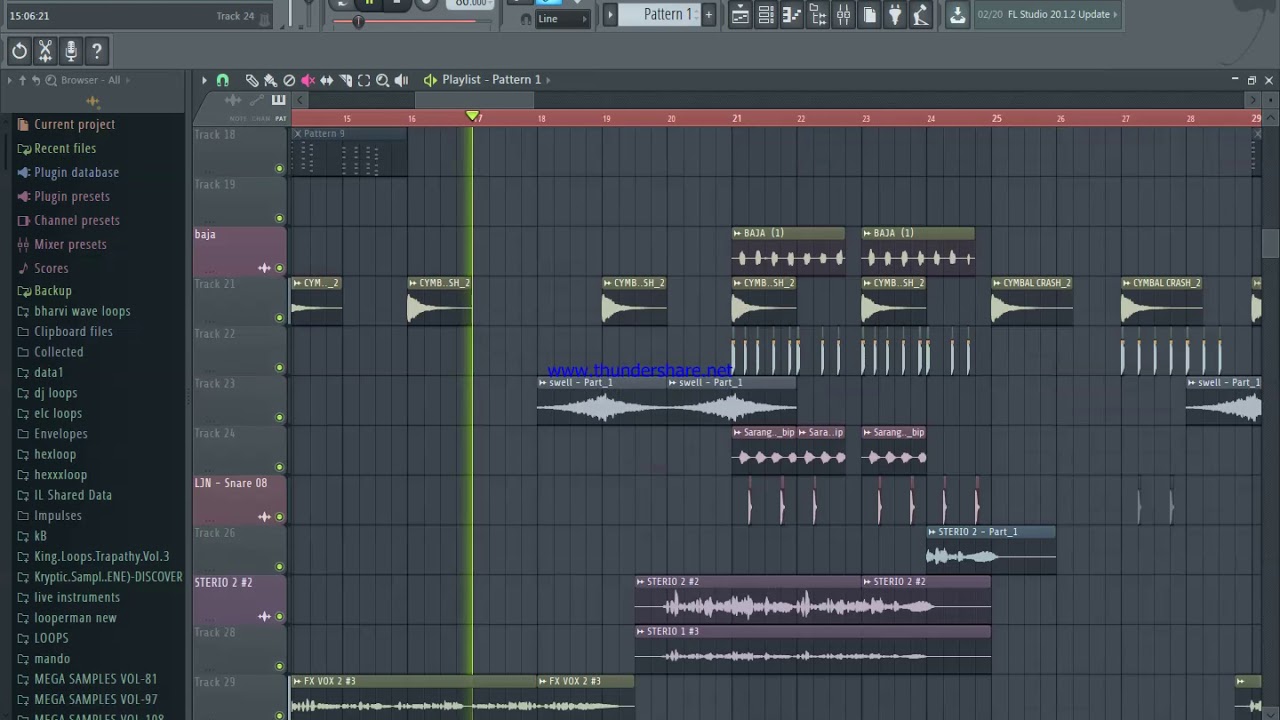Open the Pattern 1 selector dropdown
1280x720 pixels.
(658, 14)
